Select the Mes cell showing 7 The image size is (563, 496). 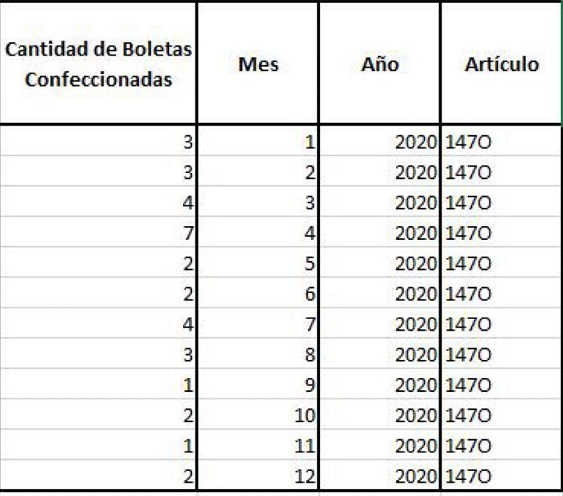point(258,323)
